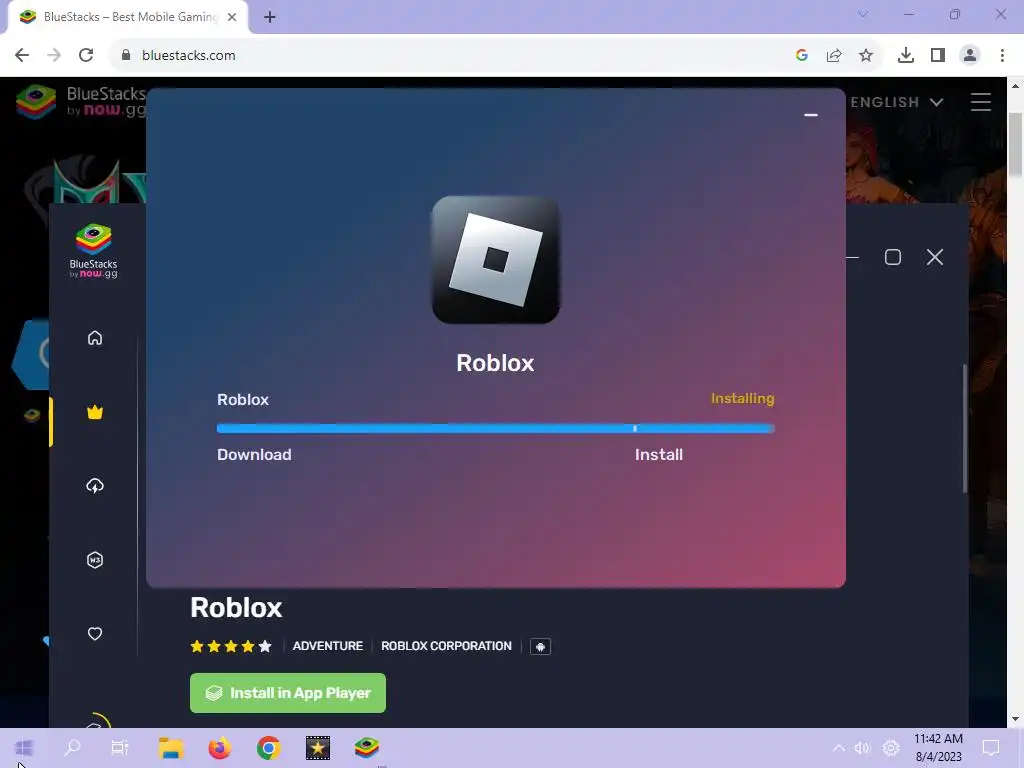
Task: Click the BlueStacks website logo in header
Action: (80, 102)
